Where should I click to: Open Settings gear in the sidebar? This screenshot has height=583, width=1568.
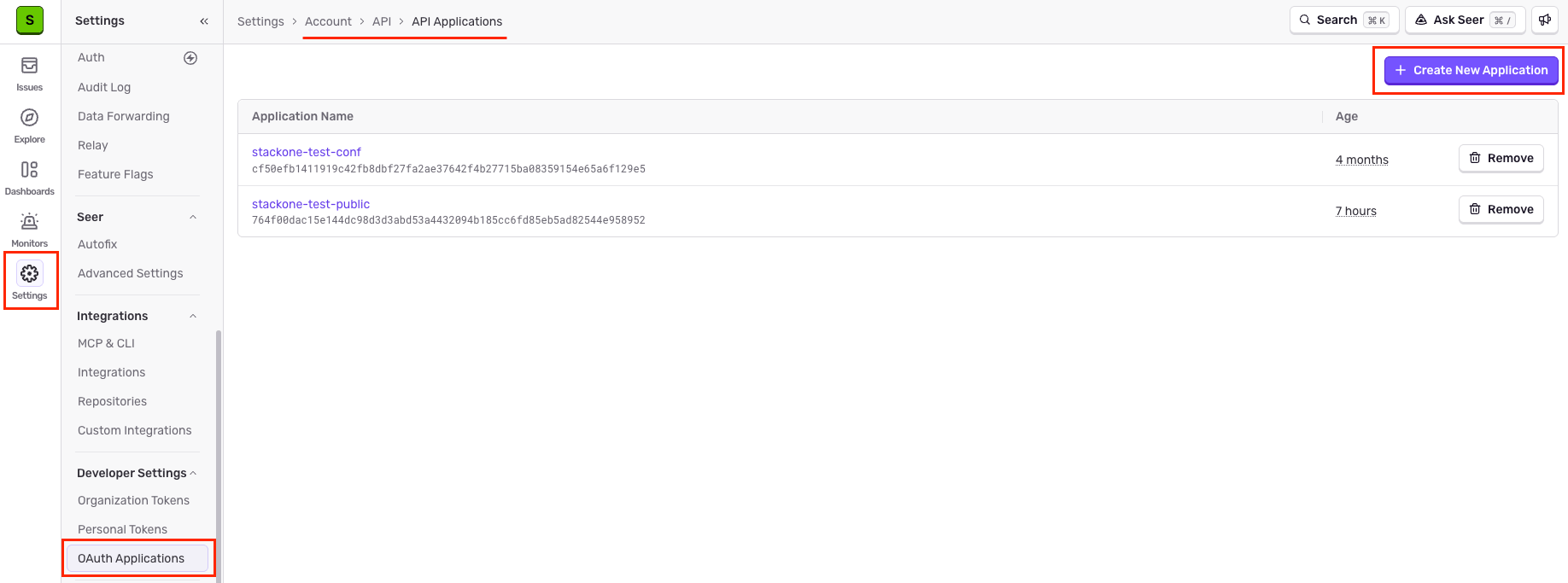pos(30,282)
